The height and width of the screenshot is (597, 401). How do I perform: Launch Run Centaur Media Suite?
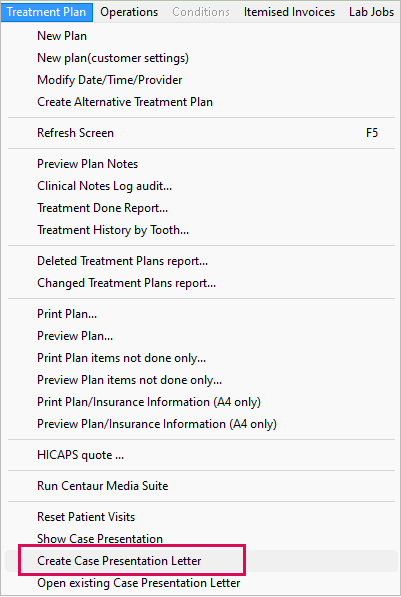pyautogui.click(x=201, y=486)
